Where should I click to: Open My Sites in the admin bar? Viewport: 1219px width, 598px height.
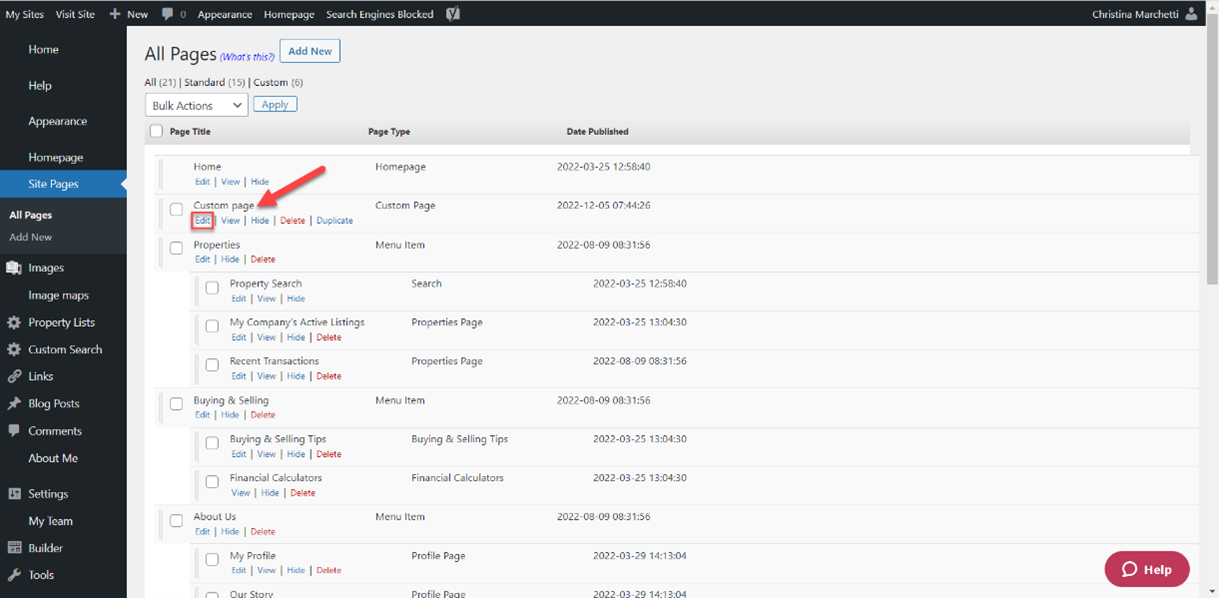(25, 14)
